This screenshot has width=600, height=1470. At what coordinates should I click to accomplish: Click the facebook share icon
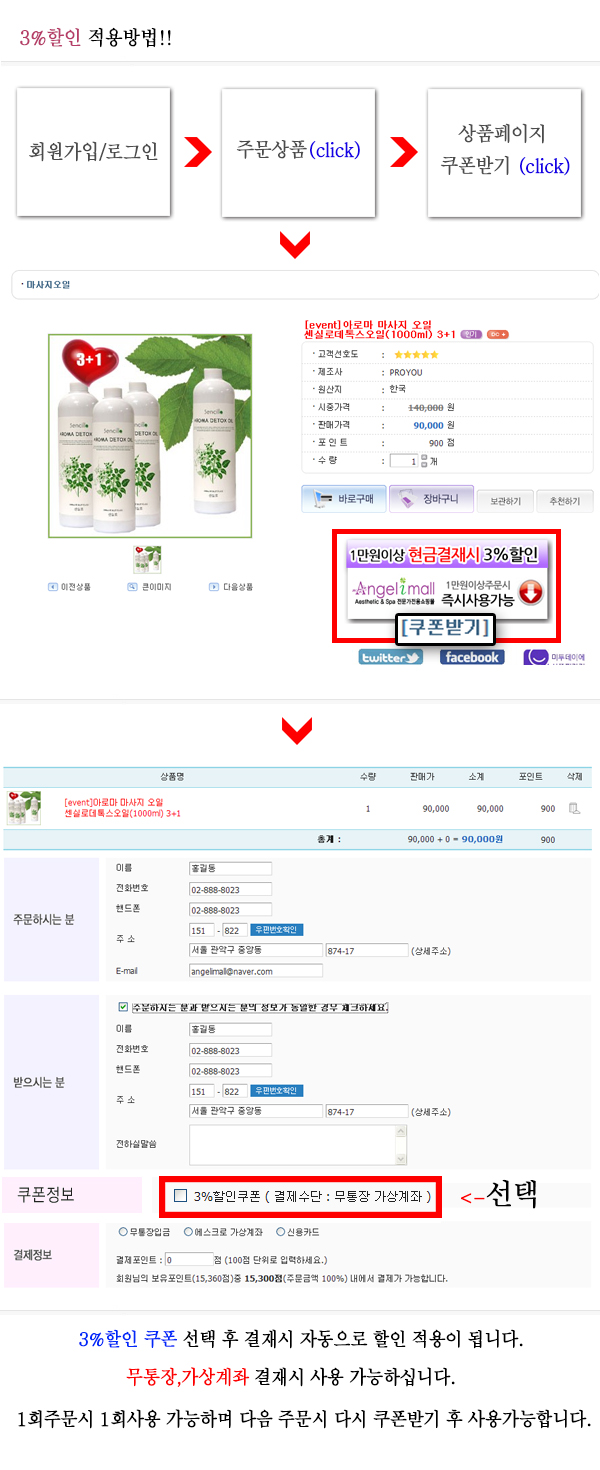tap(472, 657)
